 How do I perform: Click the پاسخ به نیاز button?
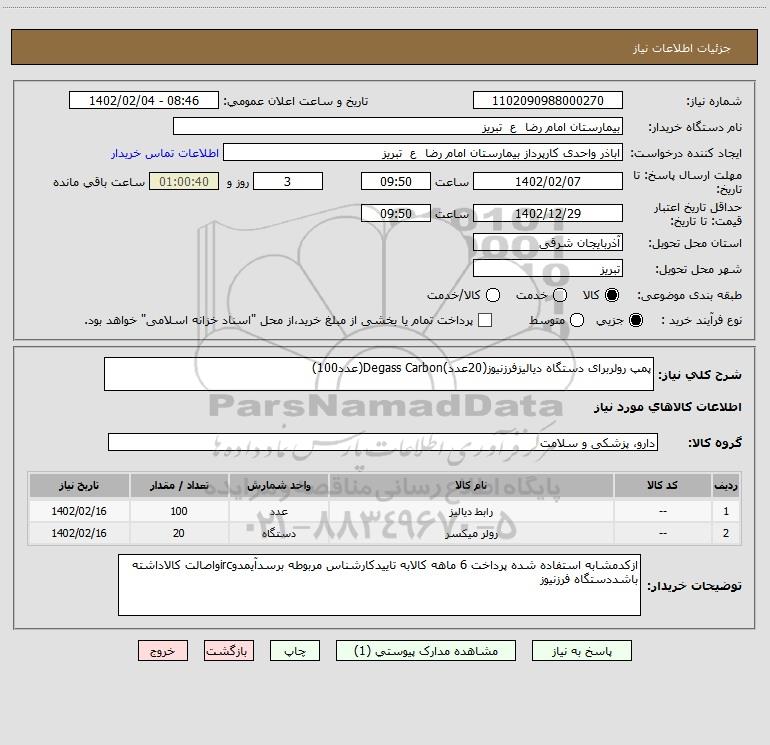(581, 651)
